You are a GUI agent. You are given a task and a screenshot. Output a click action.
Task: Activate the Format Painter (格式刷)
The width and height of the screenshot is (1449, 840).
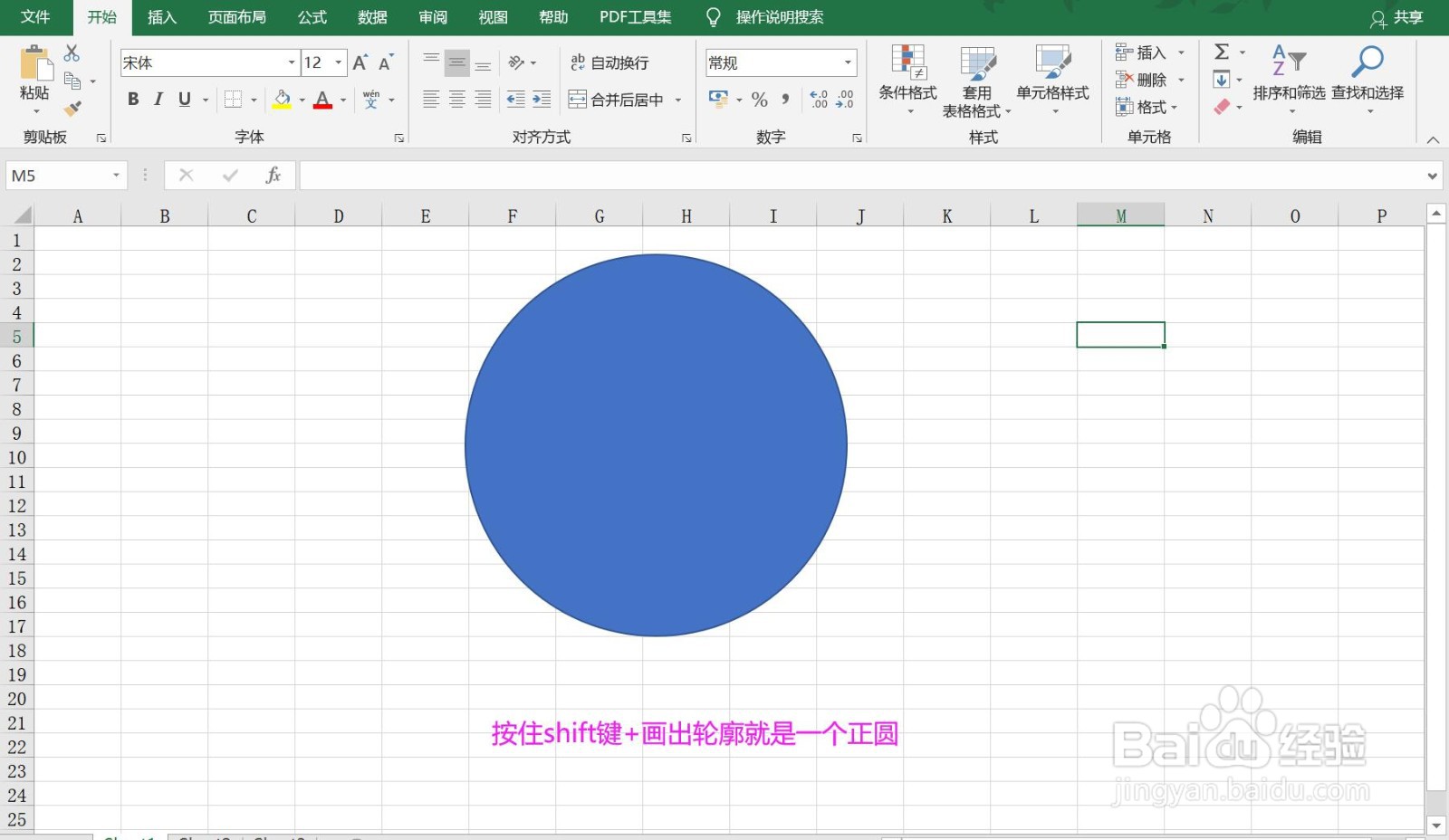(72, 107)
